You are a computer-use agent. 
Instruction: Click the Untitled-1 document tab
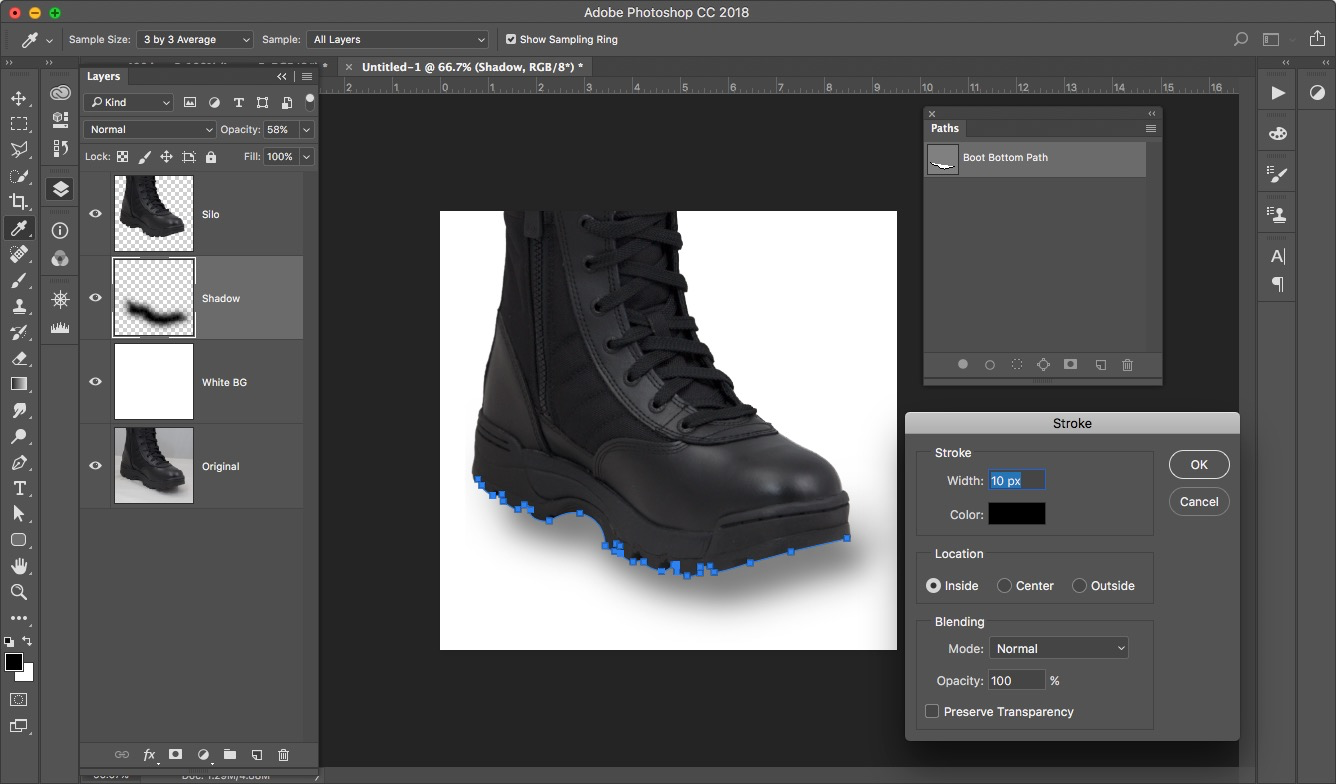tap(470, 67)
